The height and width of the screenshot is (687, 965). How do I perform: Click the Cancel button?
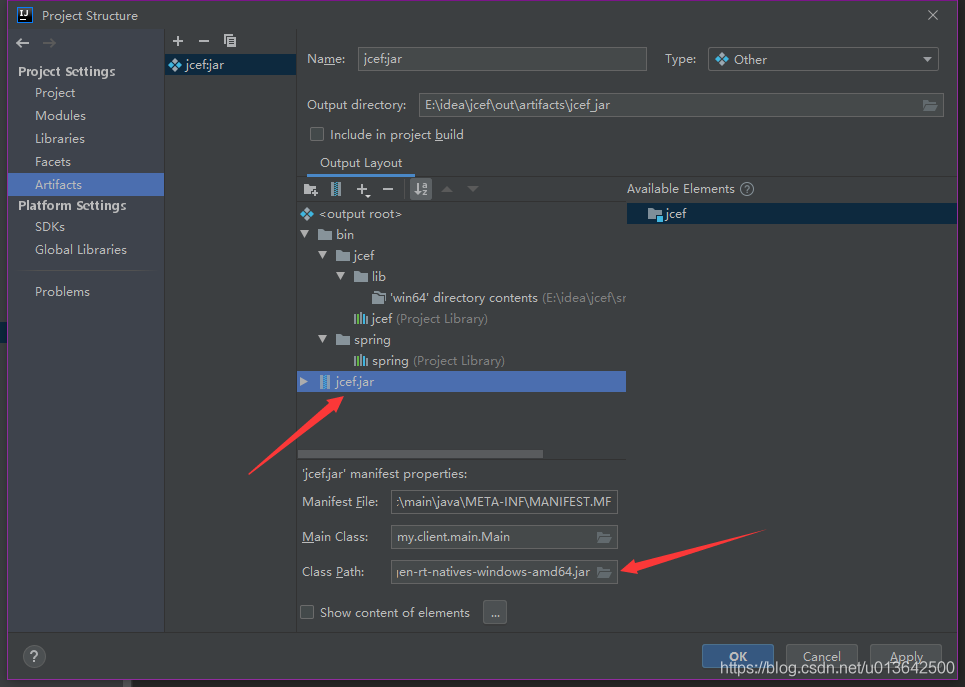click(822, 656)
